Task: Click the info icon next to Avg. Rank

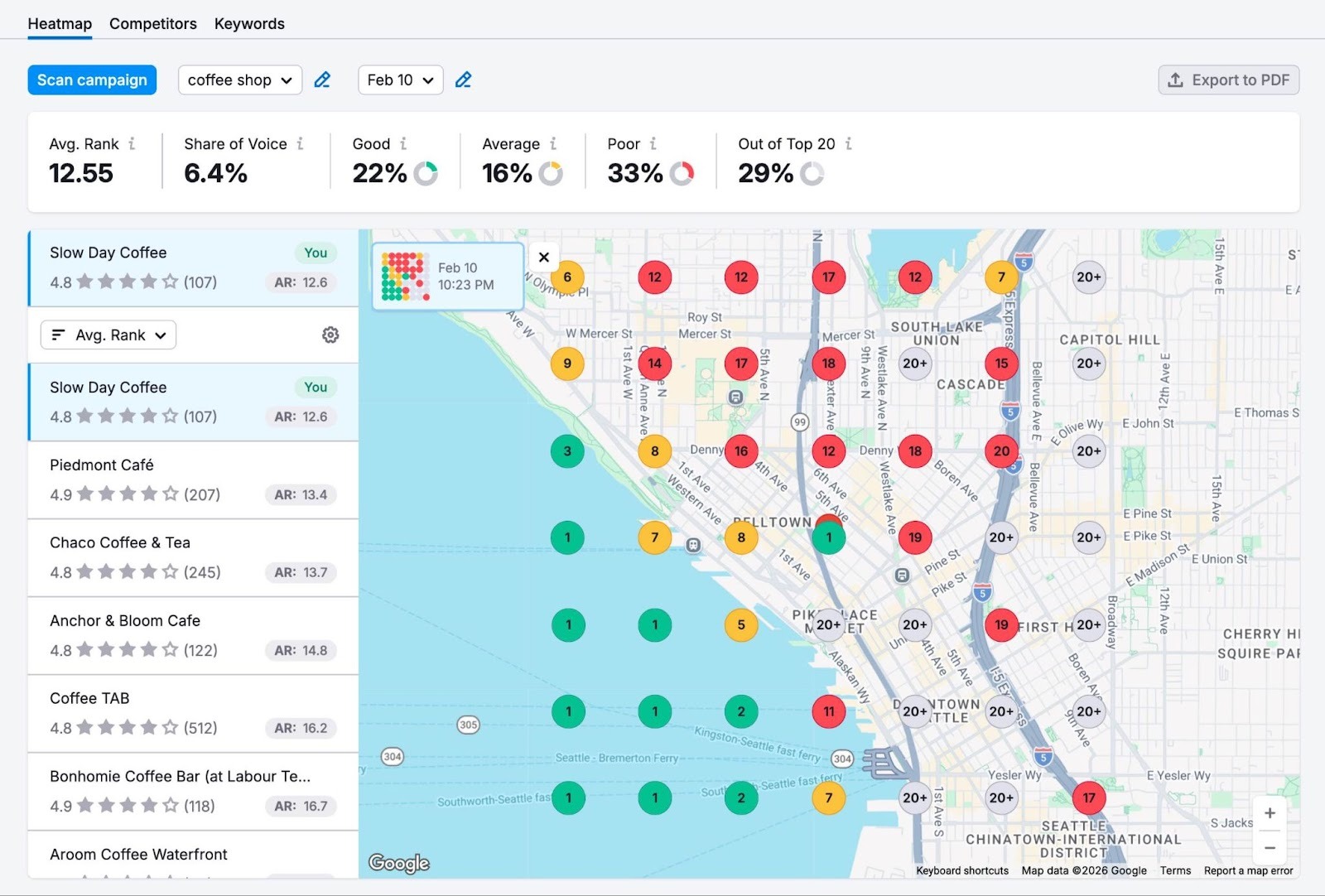Action: pos(132,143)
